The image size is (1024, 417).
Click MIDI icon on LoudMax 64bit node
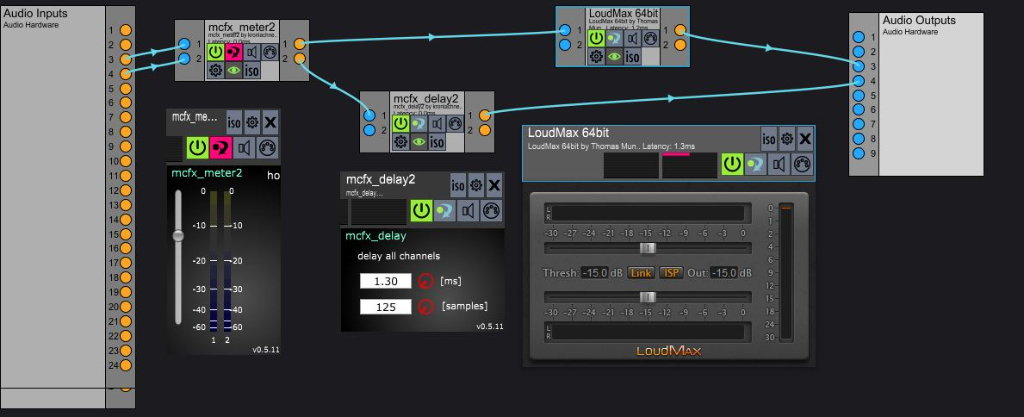[651, 38]
